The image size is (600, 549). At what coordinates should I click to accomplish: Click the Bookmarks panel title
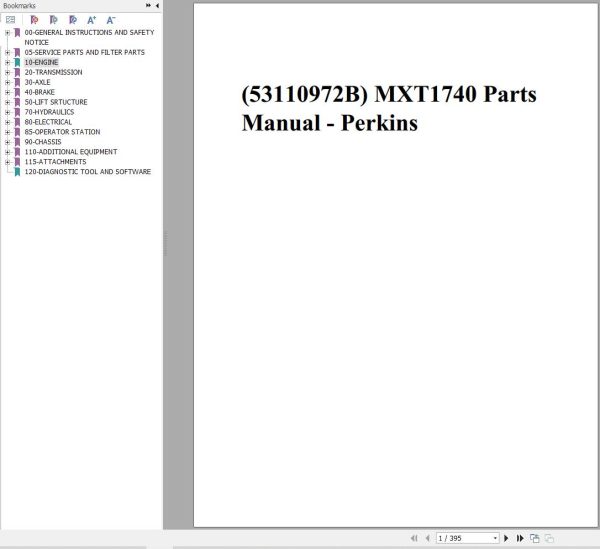[19, 6]
